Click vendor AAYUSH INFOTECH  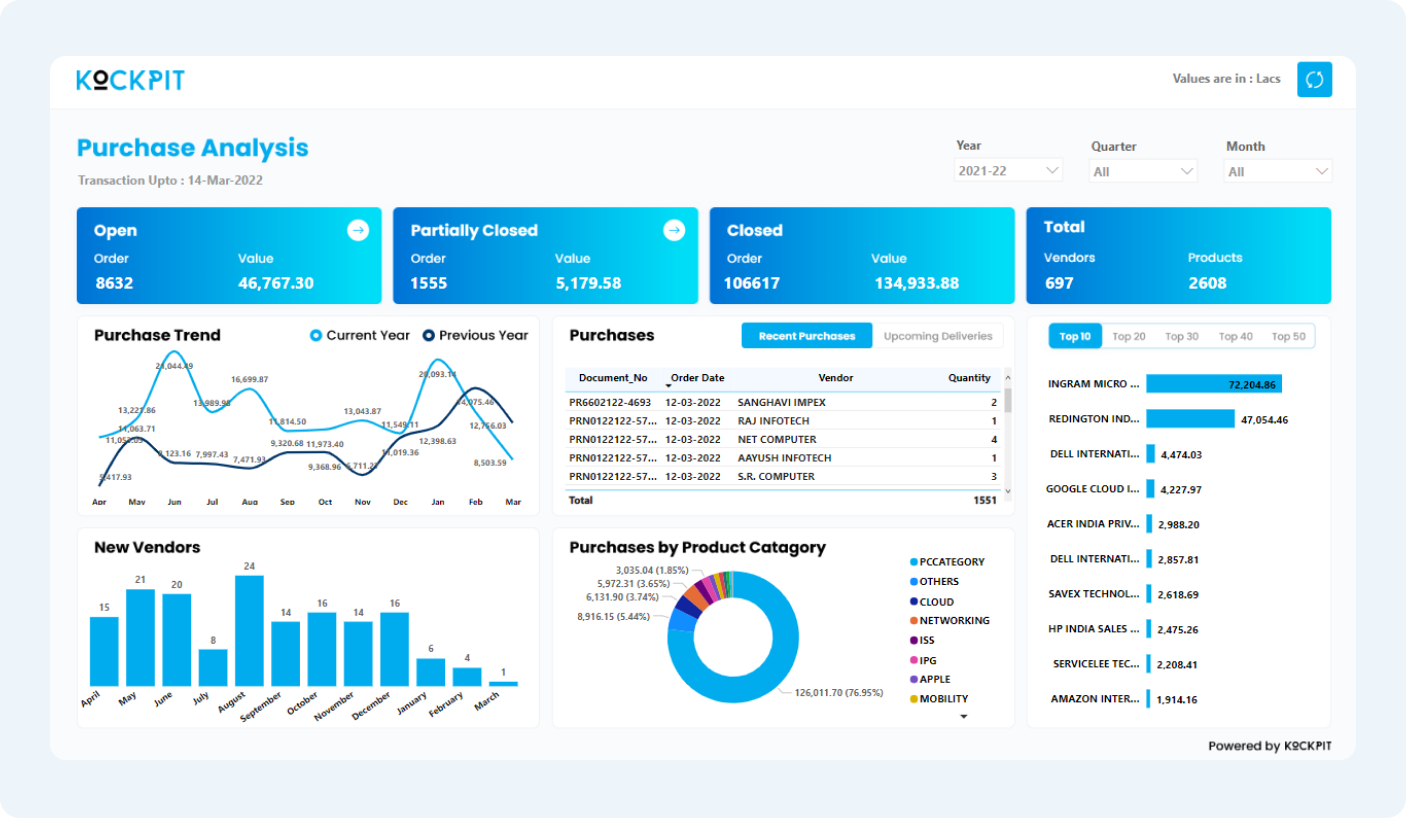785,458
